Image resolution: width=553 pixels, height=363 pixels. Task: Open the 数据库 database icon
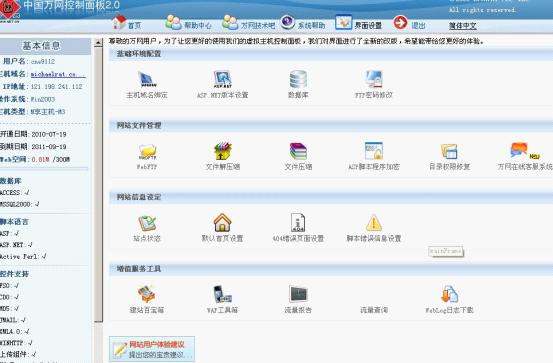coord(298,79)
